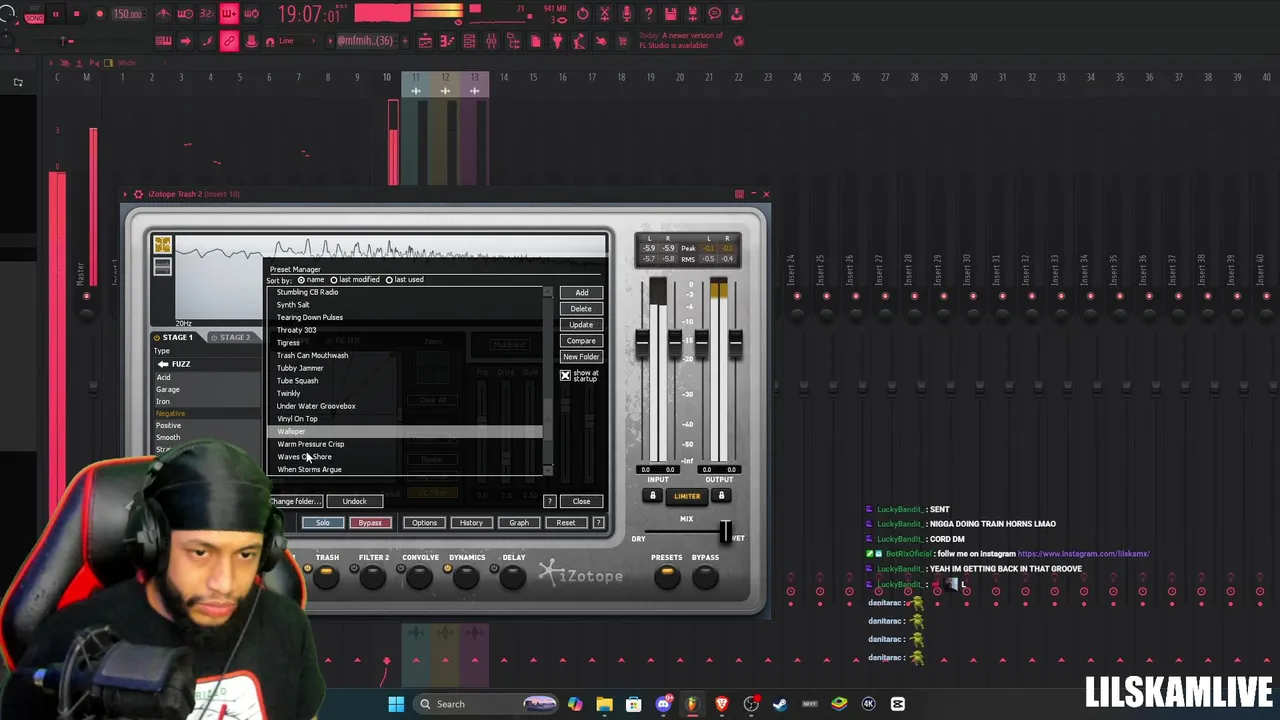This screenshot has width=1280, height=720.
Task: Open help question mark in FL toolbar
Action: (648, 14)
